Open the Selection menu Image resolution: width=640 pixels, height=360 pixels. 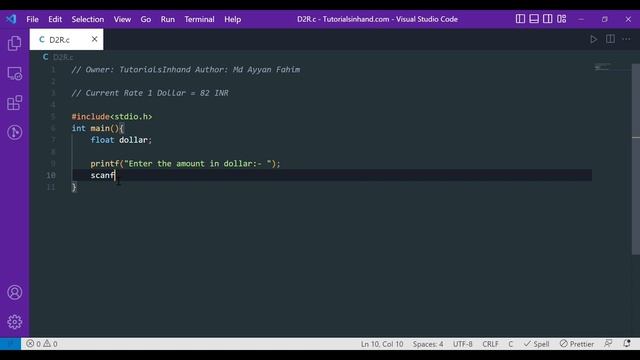88,19
